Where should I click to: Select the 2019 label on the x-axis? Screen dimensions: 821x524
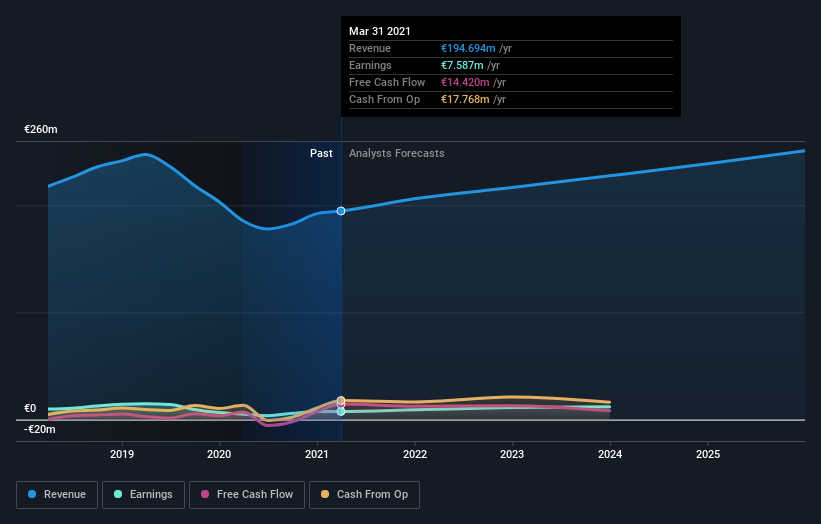(122, 454)
